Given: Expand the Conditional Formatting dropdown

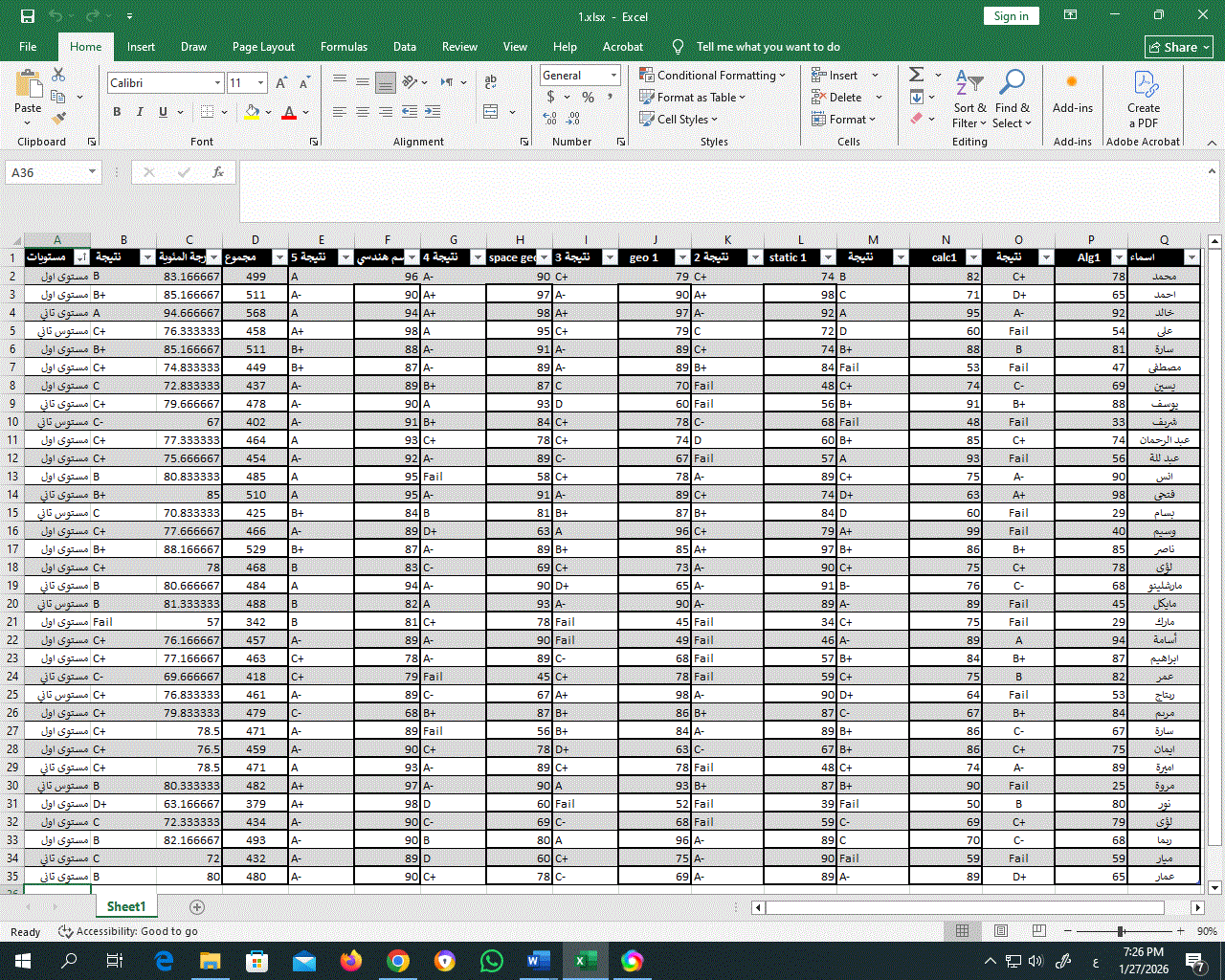Looking at the screenshot, I should (782, 76).
